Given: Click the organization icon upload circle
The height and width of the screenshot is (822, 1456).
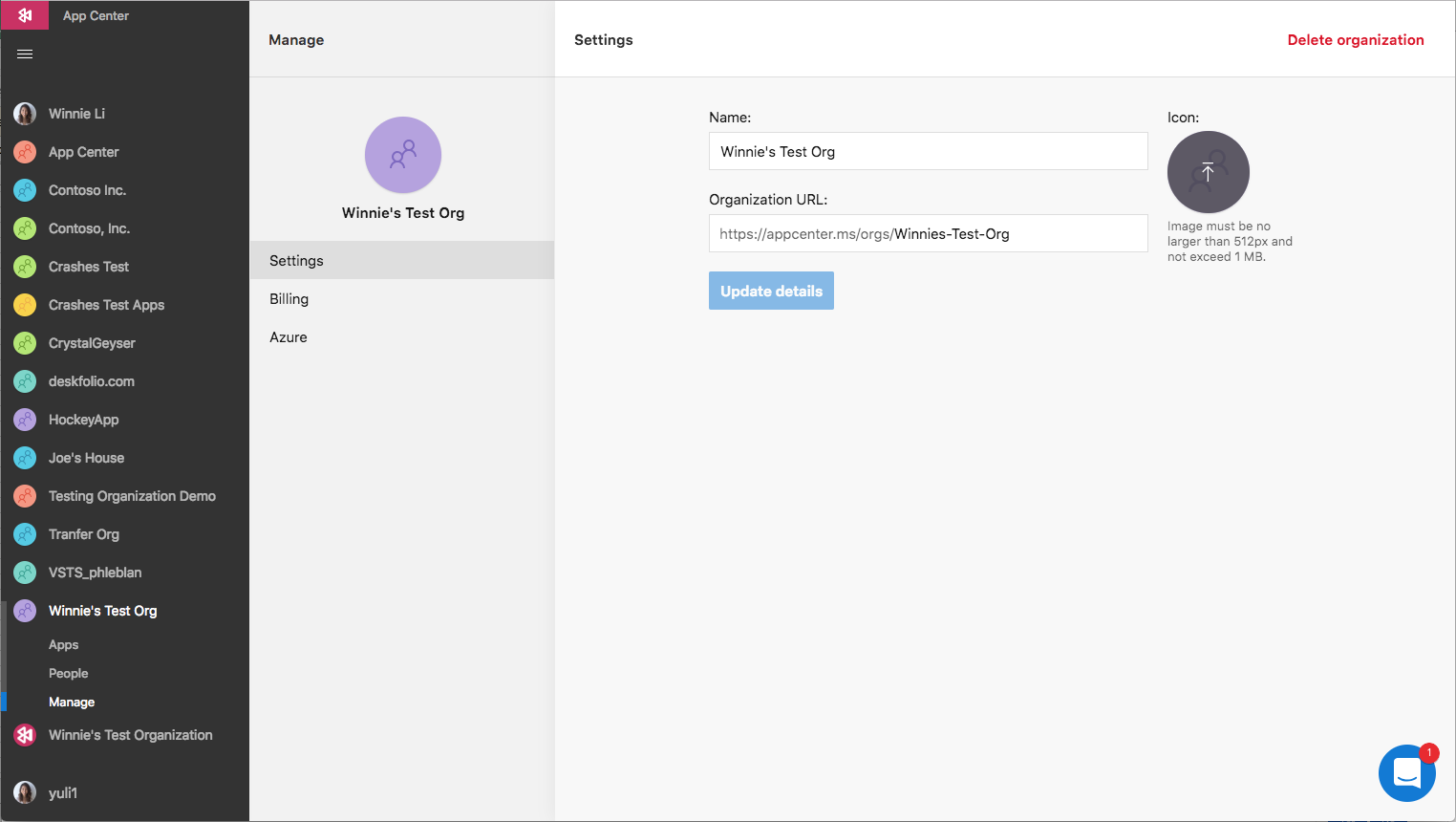Looking at the screenshot, I should coord(1208,172).
